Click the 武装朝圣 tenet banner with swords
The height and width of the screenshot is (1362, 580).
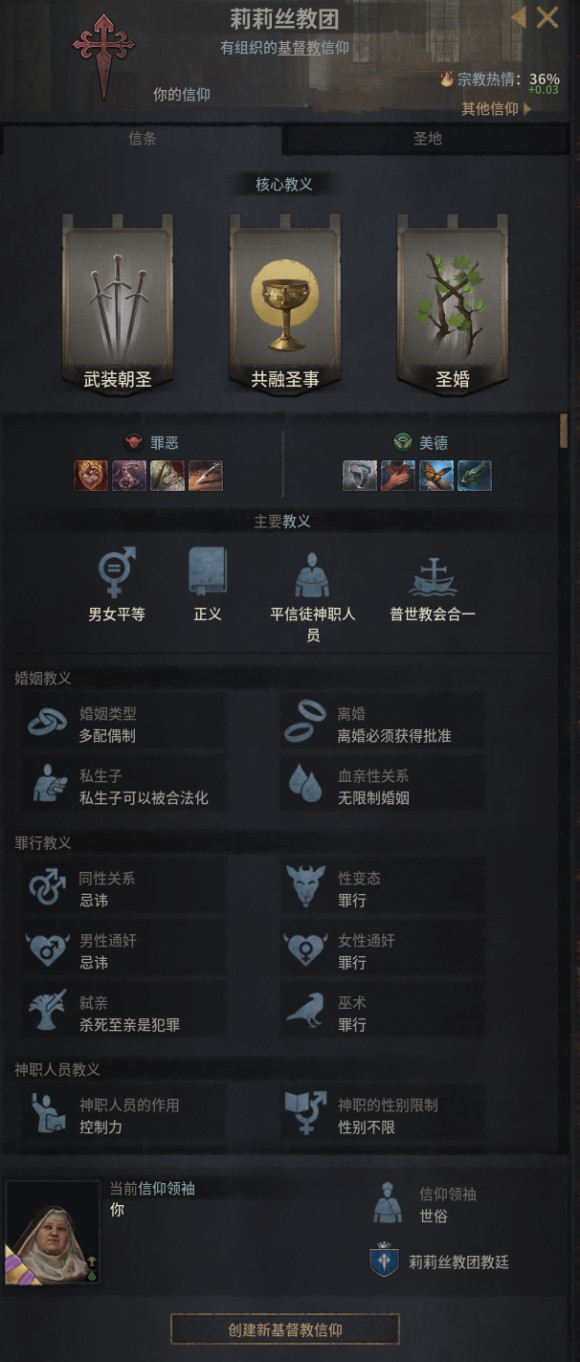point(117,304)
